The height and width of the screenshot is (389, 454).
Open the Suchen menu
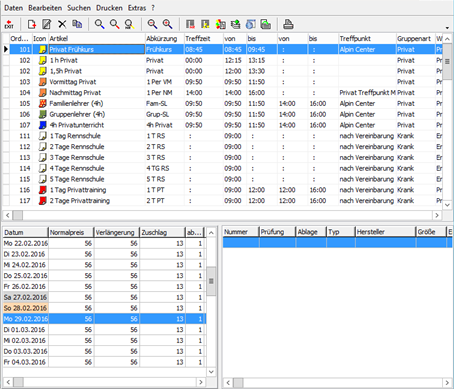click(x=79, y=8)
